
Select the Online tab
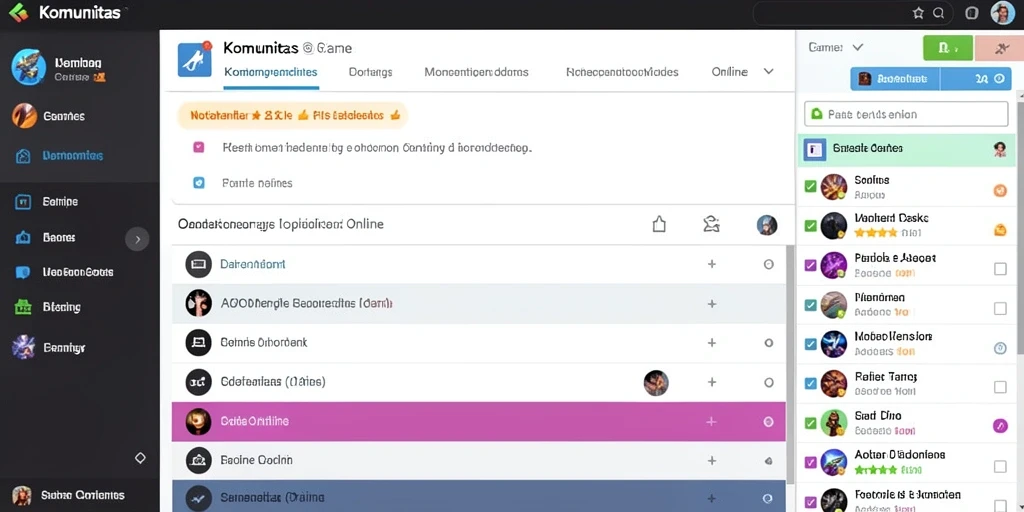pos(729,72)
